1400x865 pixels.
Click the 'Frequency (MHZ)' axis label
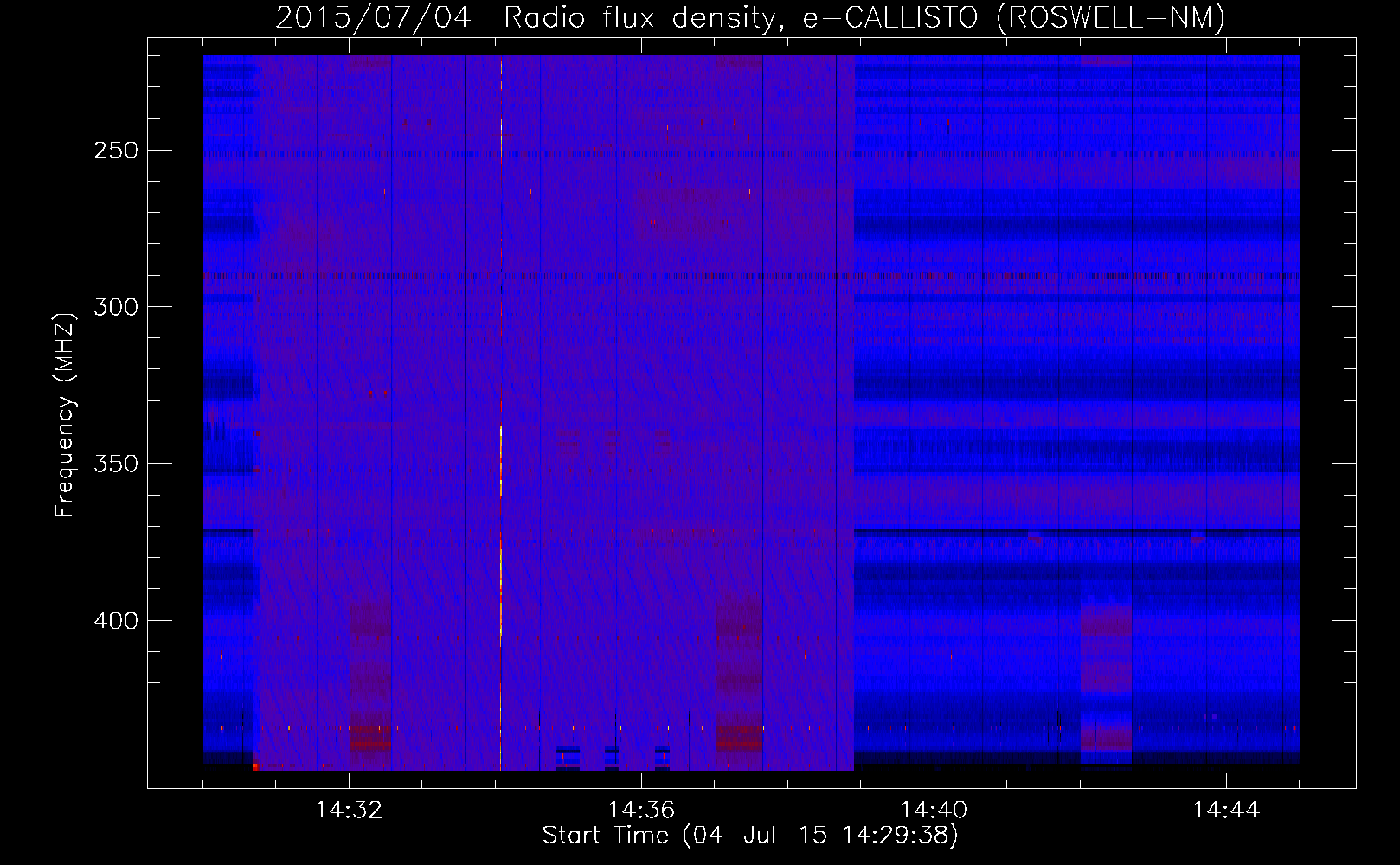coord(65,414)
